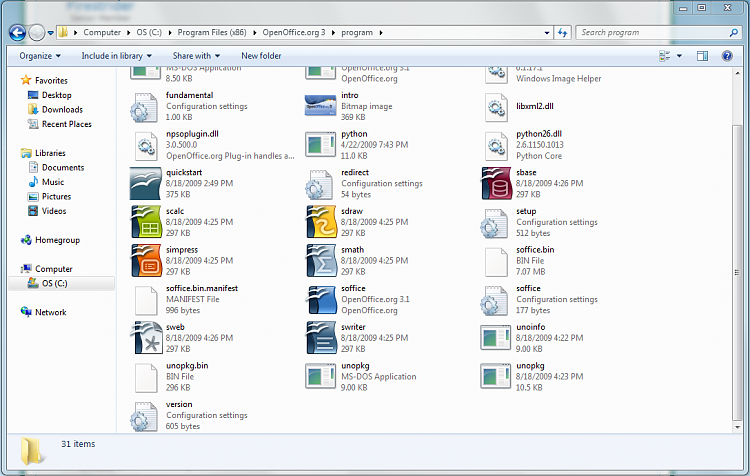750x476 pixels.
Task: Open the Explorer help icon
Action: (x=727, y=56)
